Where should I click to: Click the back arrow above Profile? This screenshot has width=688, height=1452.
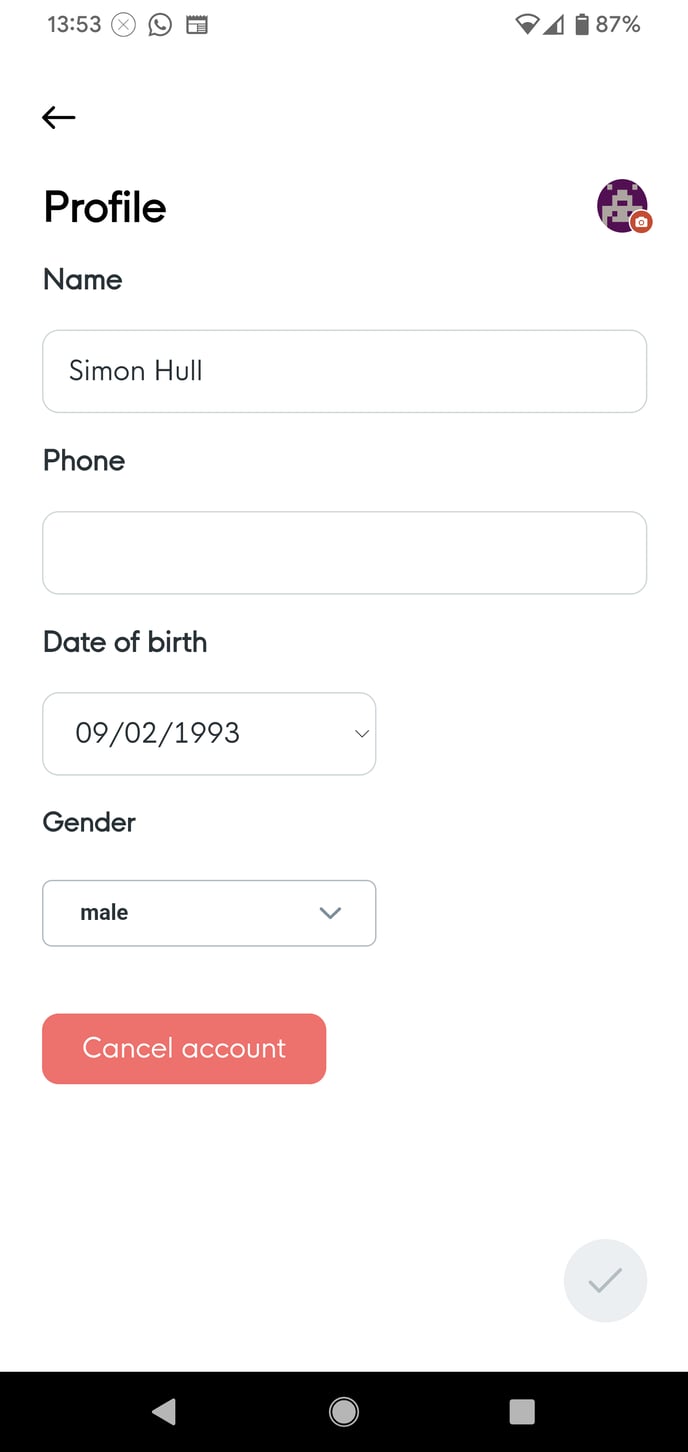[58, 117]
